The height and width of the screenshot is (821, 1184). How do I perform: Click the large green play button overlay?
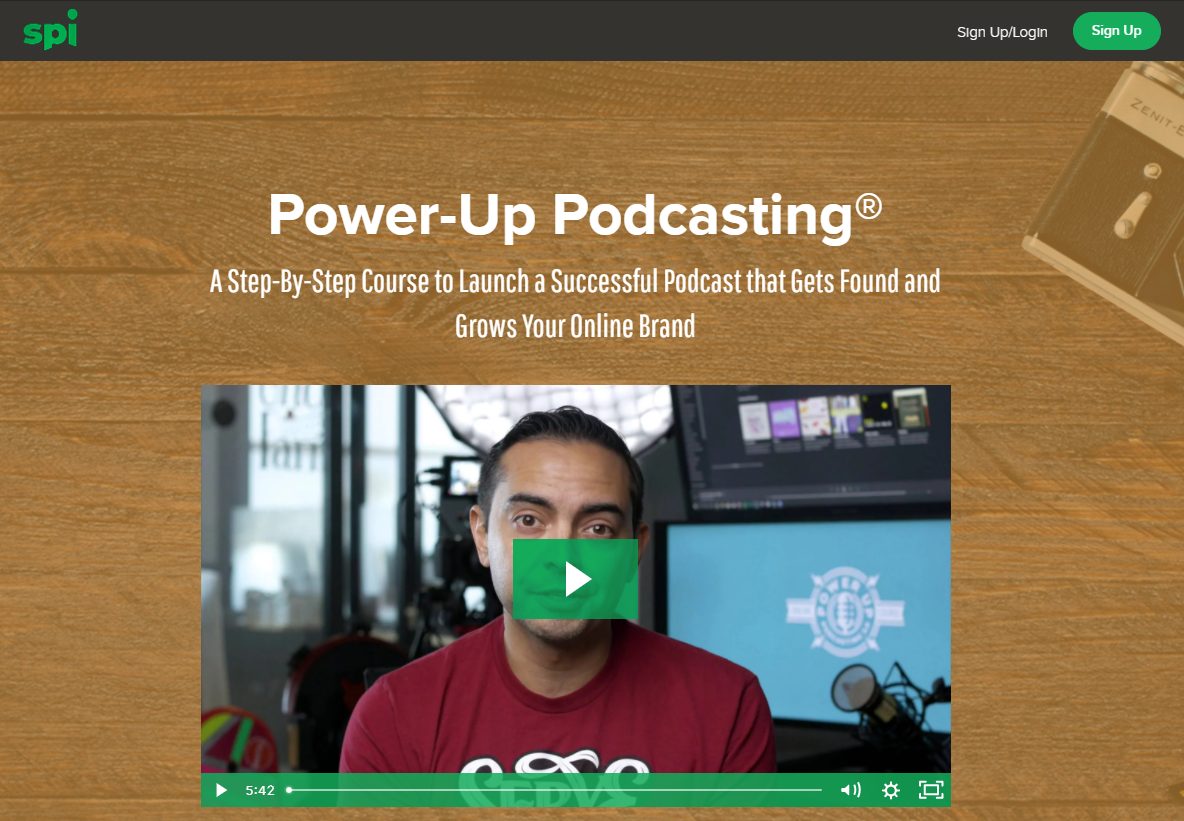[x=575, y=579]
